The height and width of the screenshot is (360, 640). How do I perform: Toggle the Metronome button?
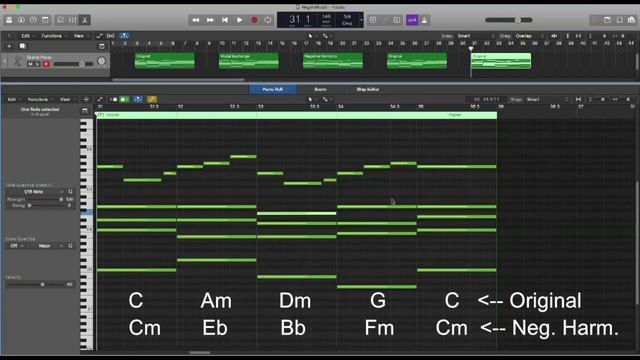click(424, 20)
